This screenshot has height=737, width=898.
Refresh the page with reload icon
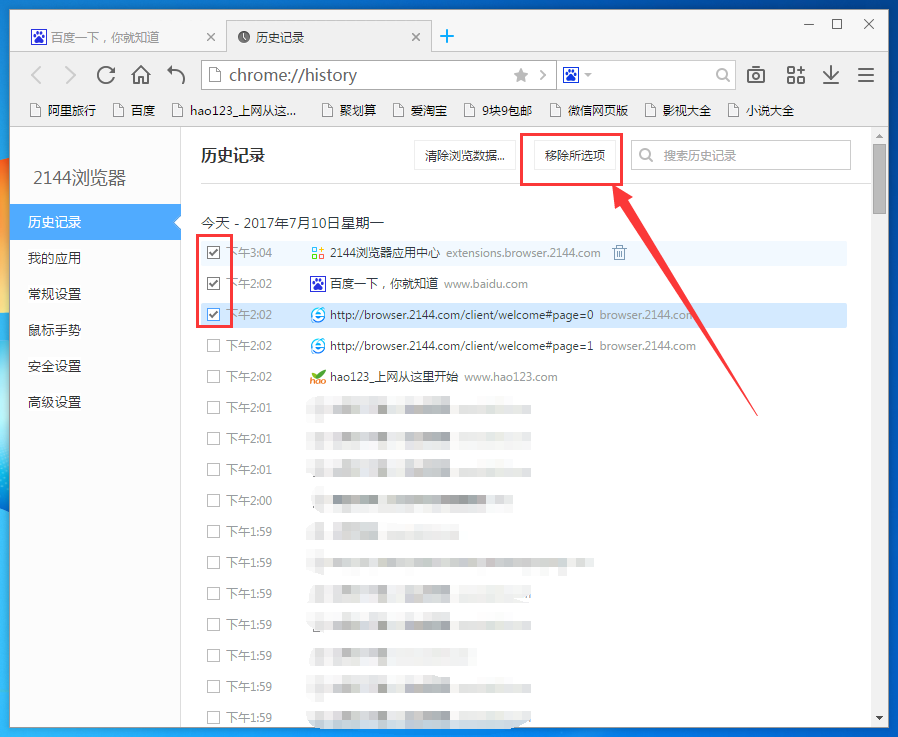(105, 74)
